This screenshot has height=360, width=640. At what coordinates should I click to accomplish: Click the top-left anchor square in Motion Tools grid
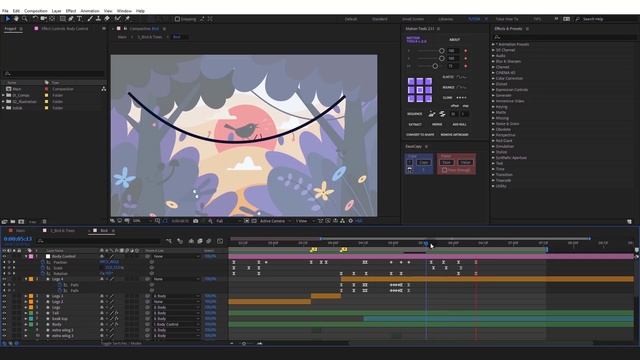pyautogui.click(x=411, y=81)
